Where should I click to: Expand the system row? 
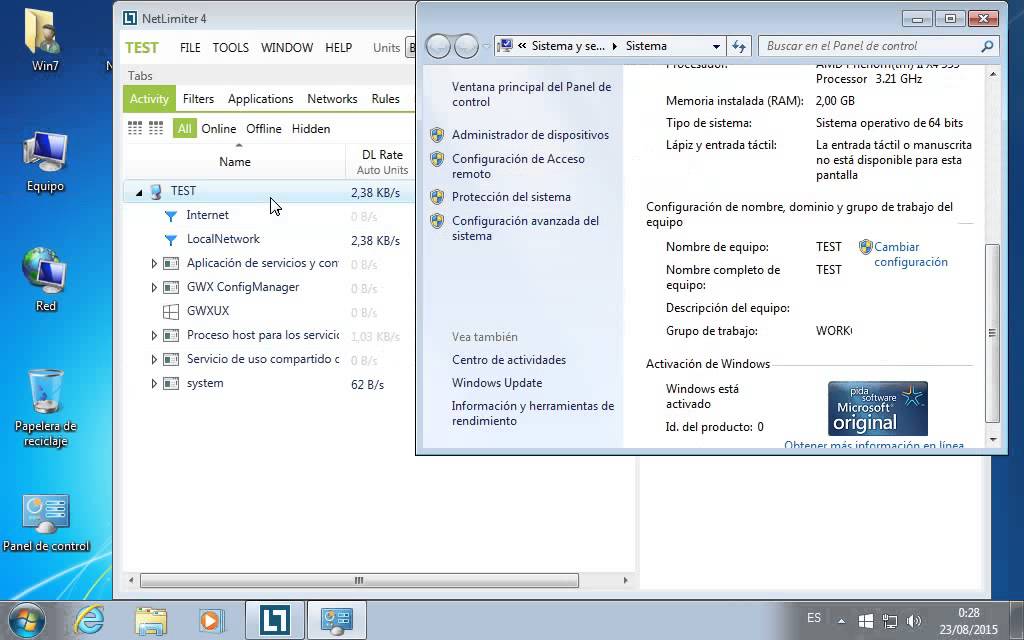point(154,384)
